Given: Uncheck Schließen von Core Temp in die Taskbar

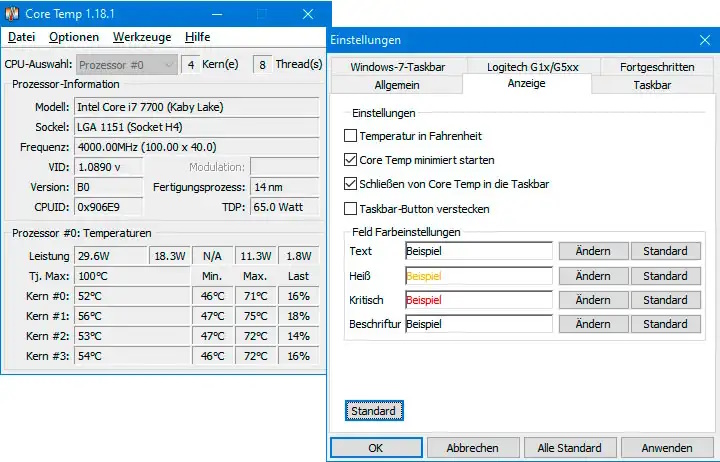Looking at the screenshot, I should (350, 184).
